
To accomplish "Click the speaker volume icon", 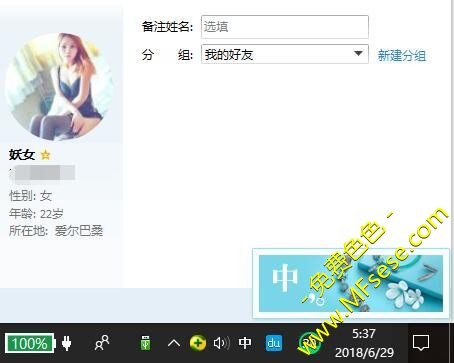I will pyautogui.click(x=221, y=343).
